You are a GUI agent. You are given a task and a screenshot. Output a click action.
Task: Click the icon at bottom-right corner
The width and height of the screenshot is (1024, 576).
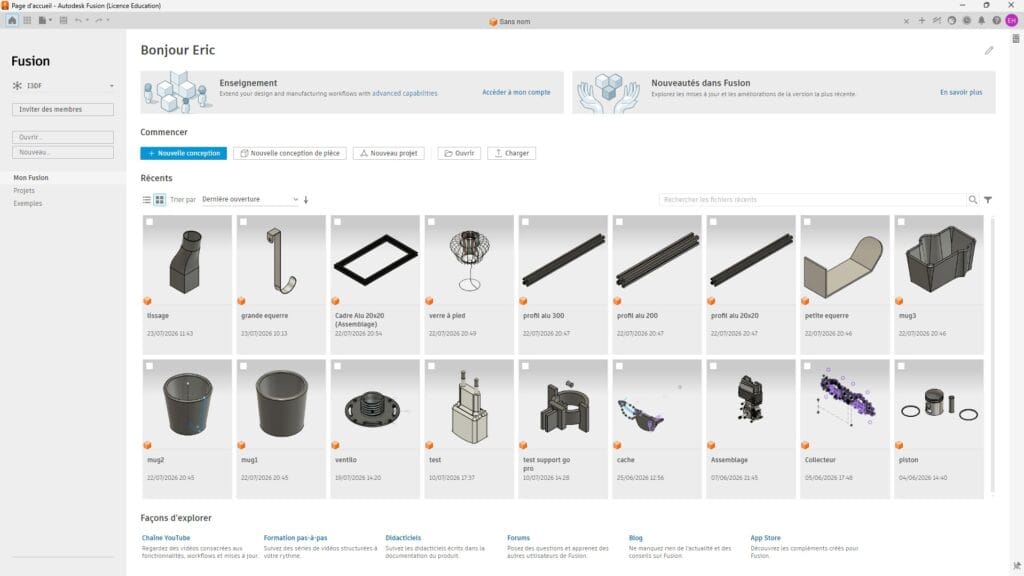pyautogui.click(x=1017, y=566)
